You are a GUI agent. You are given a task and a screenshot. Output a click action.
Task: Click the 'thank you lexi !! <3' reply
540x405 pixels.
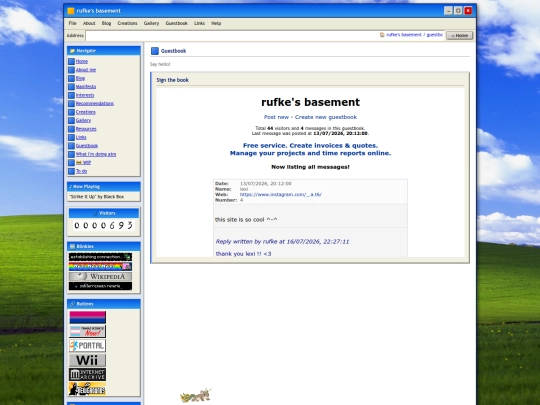(x=243, y=254)
